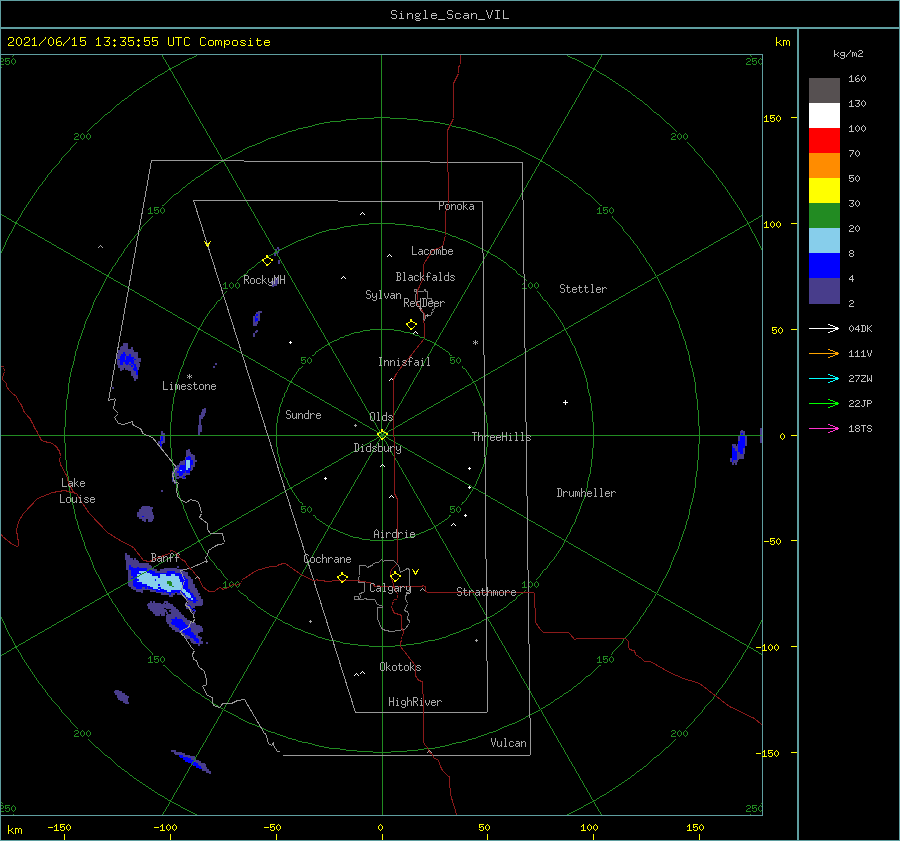This screenshot has width=900, height=841.
Task: Click the ThreeHills label
Action: coord(502,437)
